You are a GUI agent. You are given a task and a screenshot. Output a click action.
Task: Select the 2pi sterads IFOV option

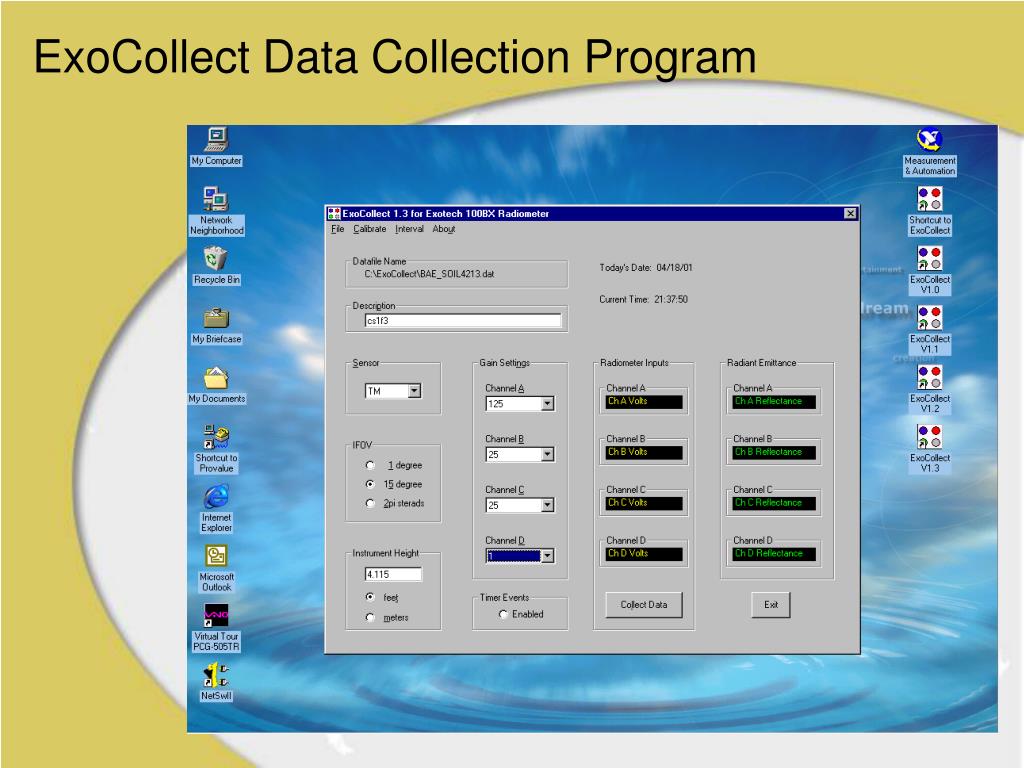click(370, 504)
